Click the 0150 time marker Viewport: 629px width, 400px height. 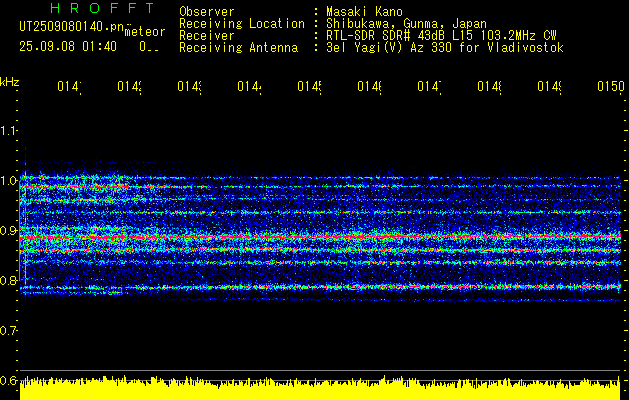611,86
